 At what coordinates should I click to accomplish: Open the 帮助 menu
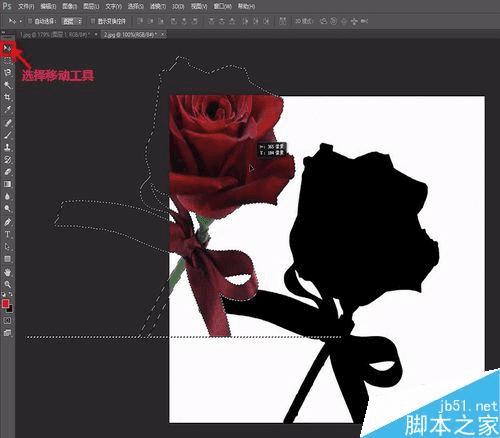(x=246, y=6)
